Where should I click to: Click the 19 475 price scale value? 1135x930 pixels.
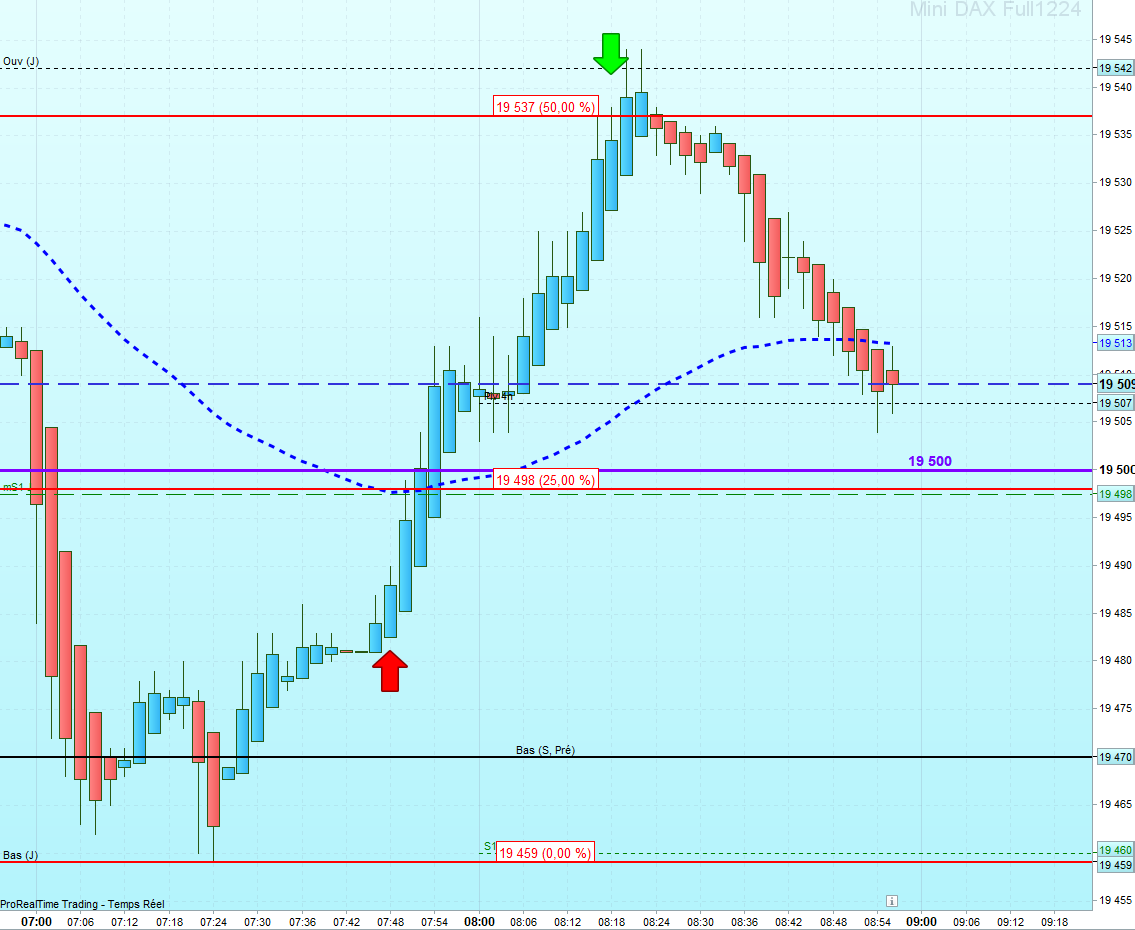(x=1115, y=709)
